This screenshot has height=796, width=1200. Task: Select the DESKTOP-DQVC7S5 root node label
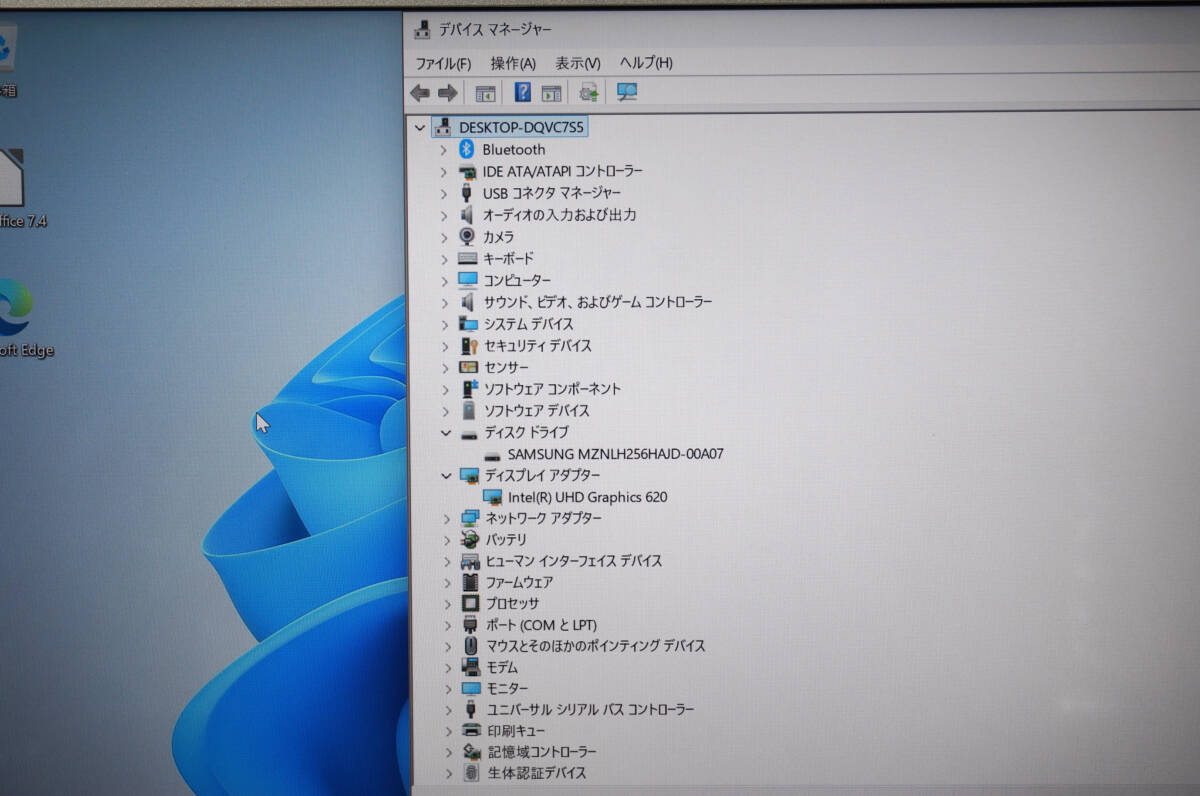coord(521,127)
